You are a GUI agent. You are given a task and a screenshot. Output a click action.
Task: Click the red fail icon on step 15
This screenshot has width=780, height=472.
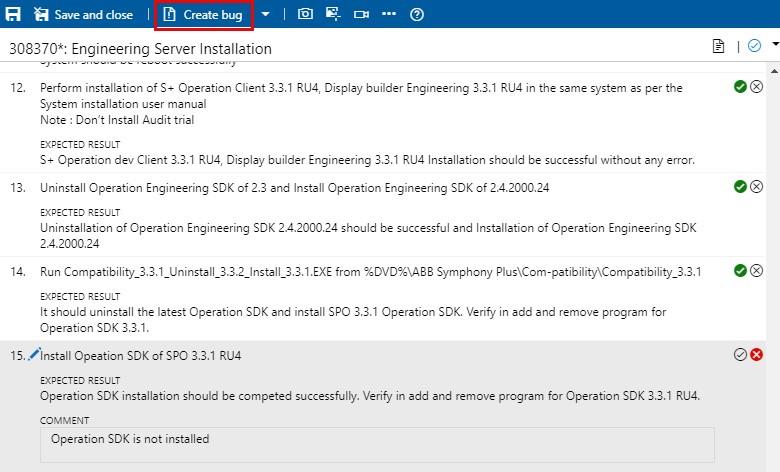[x=757, y=355]
